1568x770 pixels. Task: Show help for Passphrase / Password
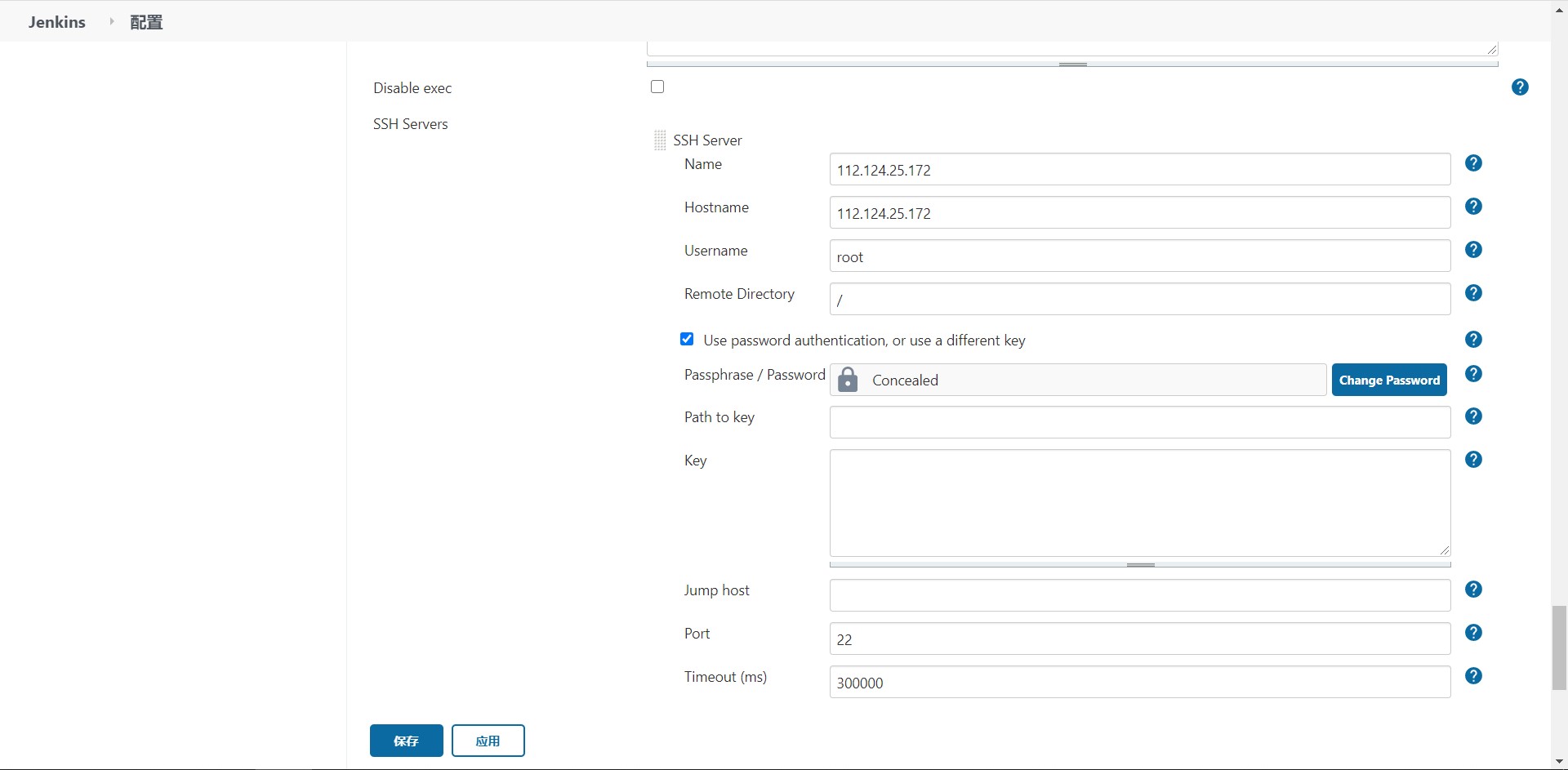pos(1473,374)
